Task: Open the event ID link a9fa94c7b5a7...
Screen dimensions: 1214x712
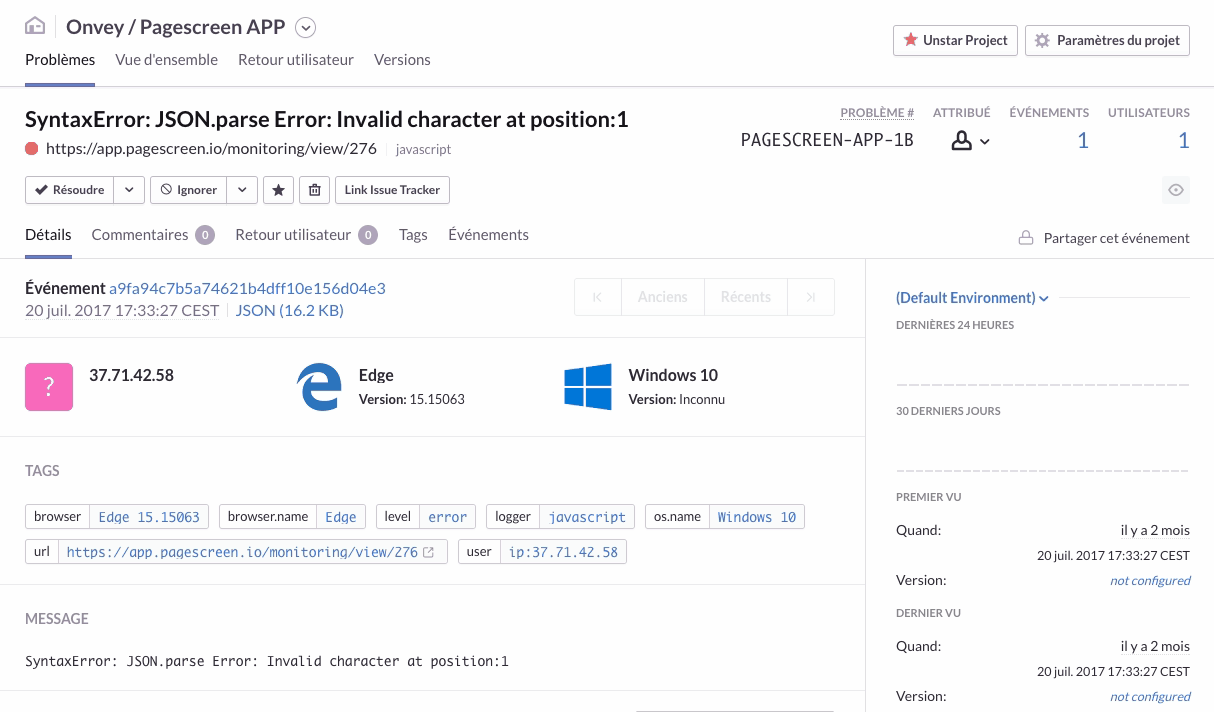Action: tap(247, 288)
